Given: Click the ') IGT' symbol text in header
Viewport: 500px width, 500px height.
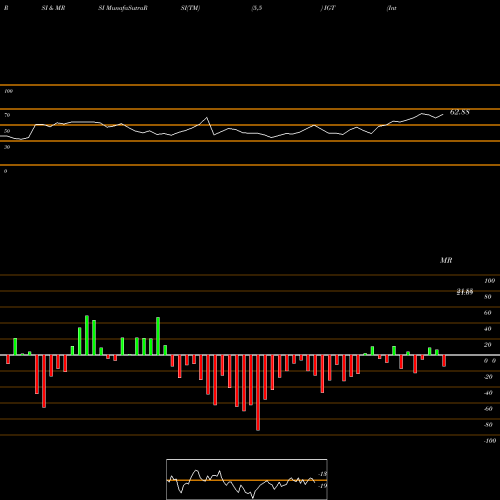Looking at the screenshot, I should (328, 8).
